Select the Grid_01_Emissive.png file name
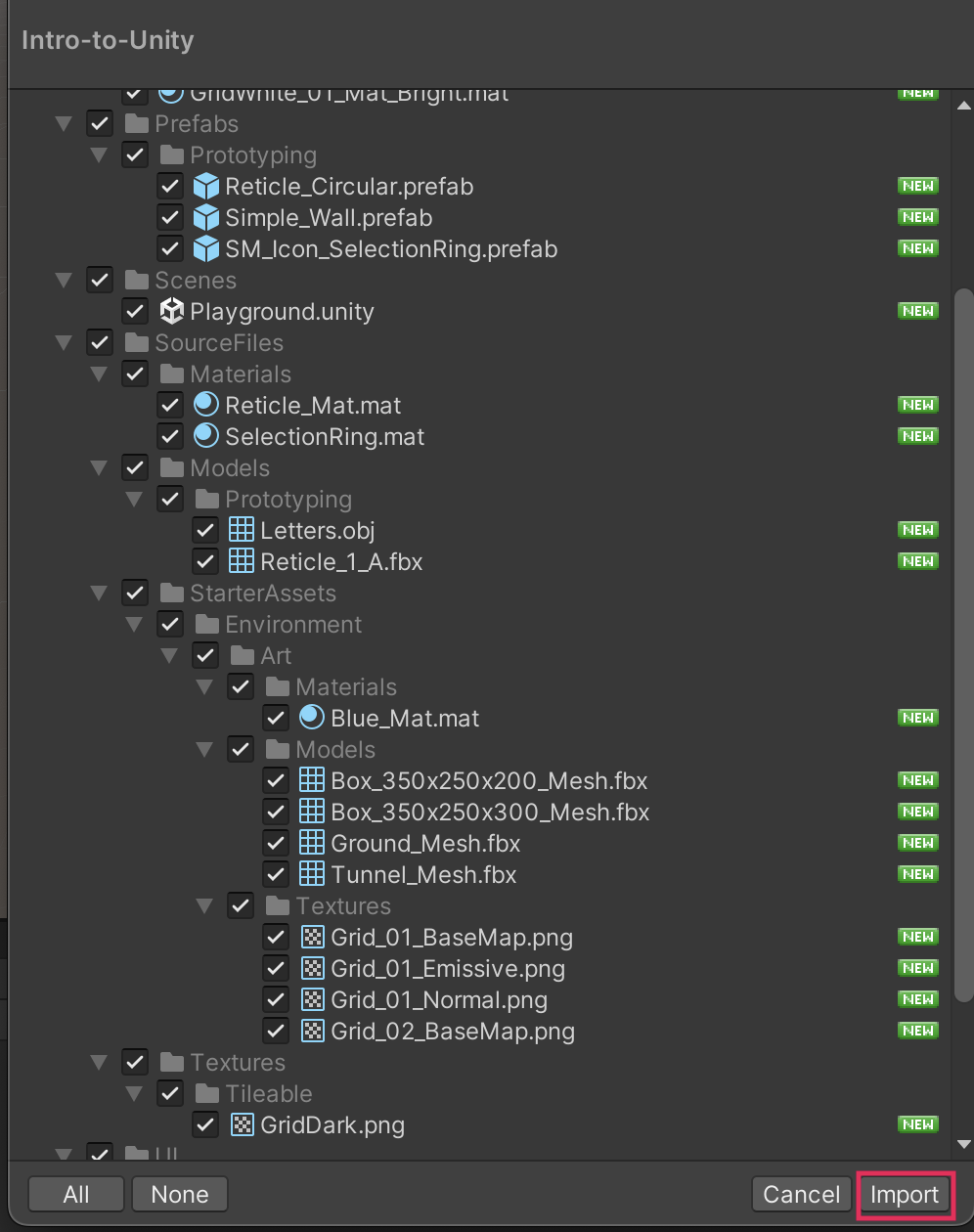974x1232 pixels. (448, 968)
